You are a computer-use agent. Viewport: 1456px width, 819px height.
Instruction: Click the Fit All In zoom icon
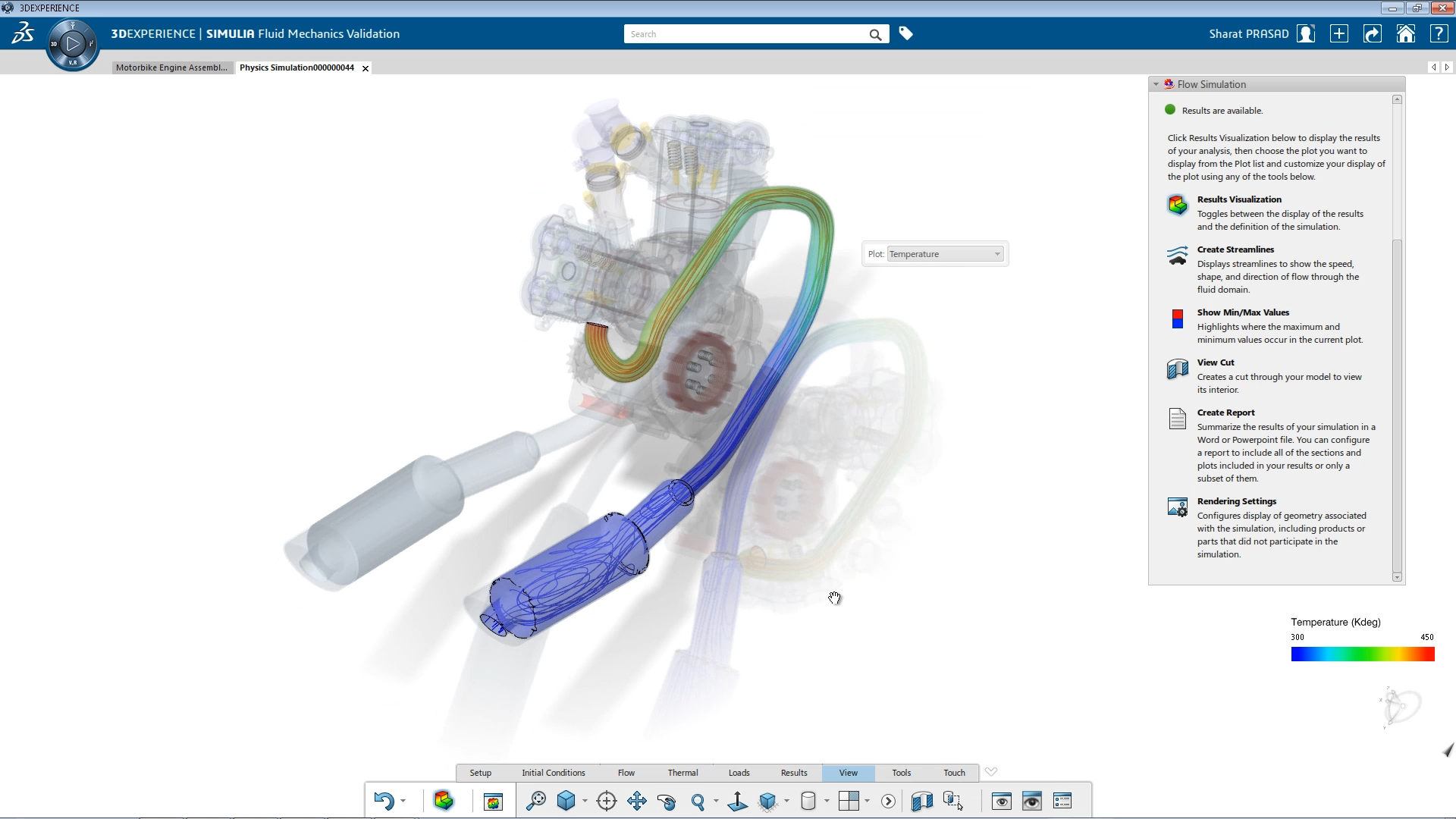pyautogui.click(x=536, y=801)
